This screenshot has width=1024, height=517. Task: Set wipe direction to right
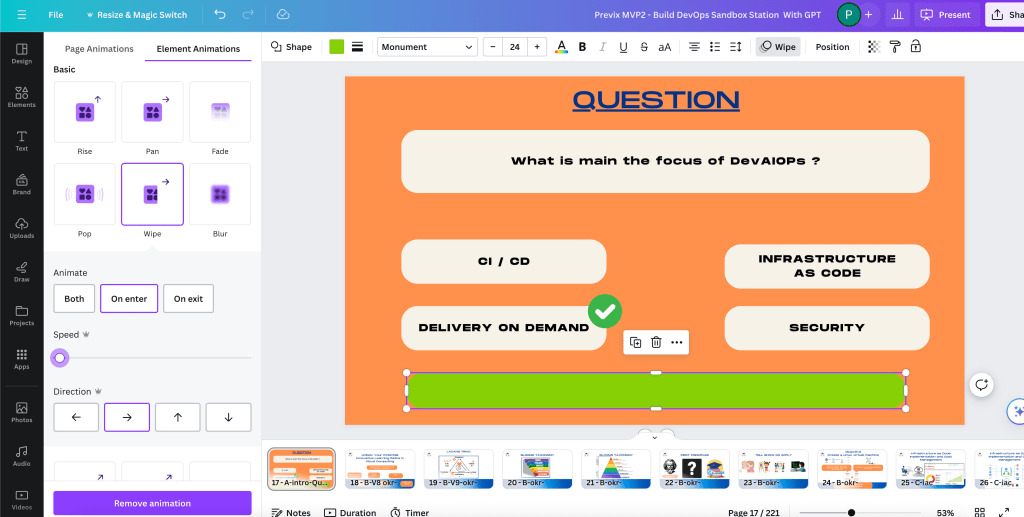(127, 417)
